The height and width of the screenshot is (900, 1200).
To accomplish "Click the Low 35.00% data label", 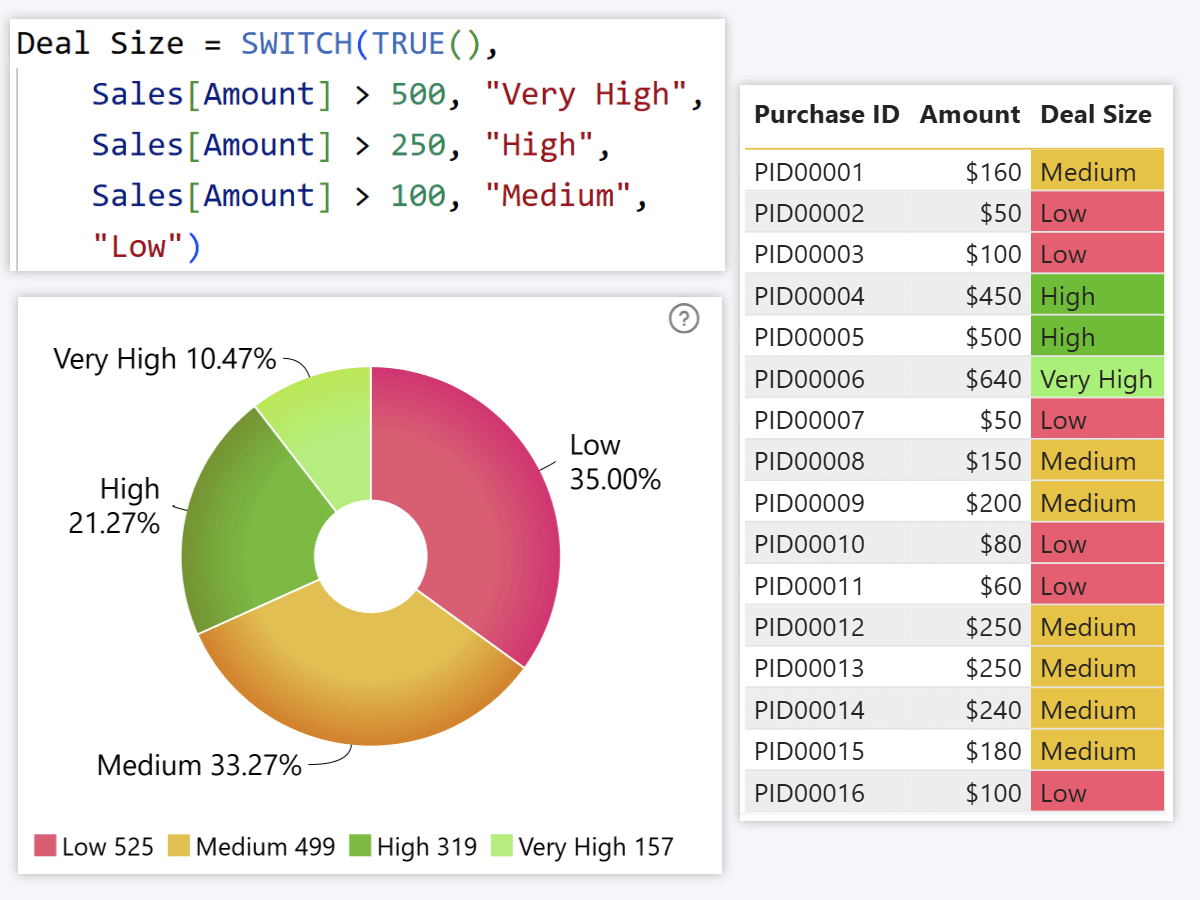I will (615, 462).
